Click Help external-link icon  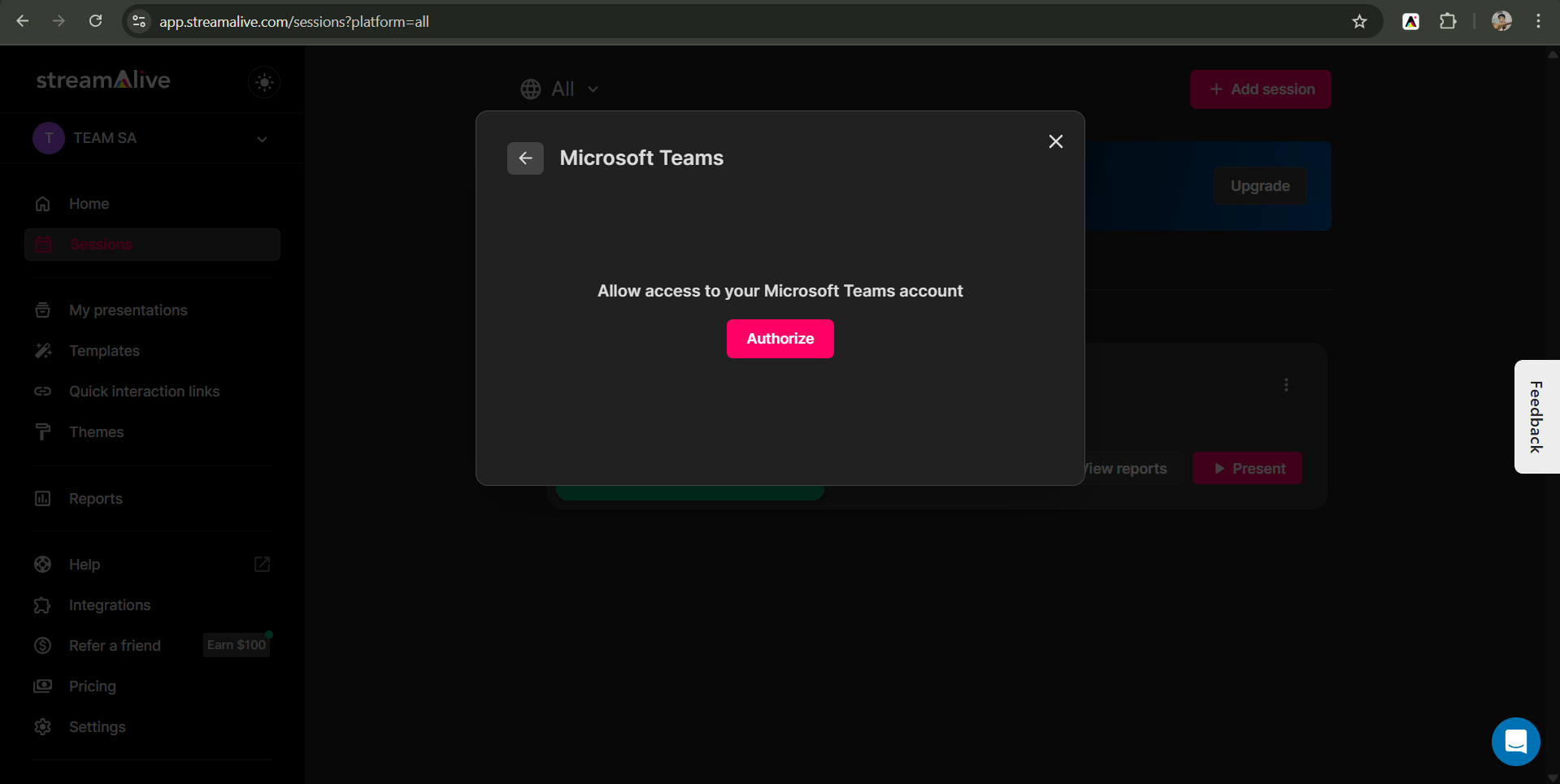coord(262,564)
